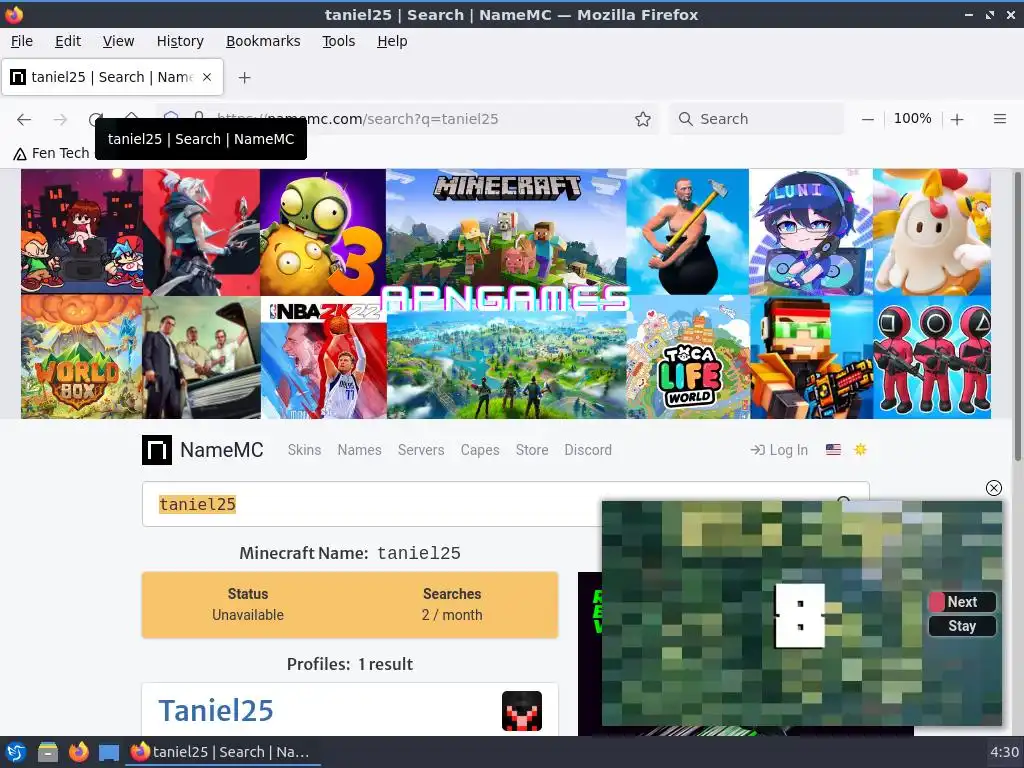This screenshot has width=1024, height=768.
Task: Click the Minecraft banner image
Action: click(x=506, y=229)
